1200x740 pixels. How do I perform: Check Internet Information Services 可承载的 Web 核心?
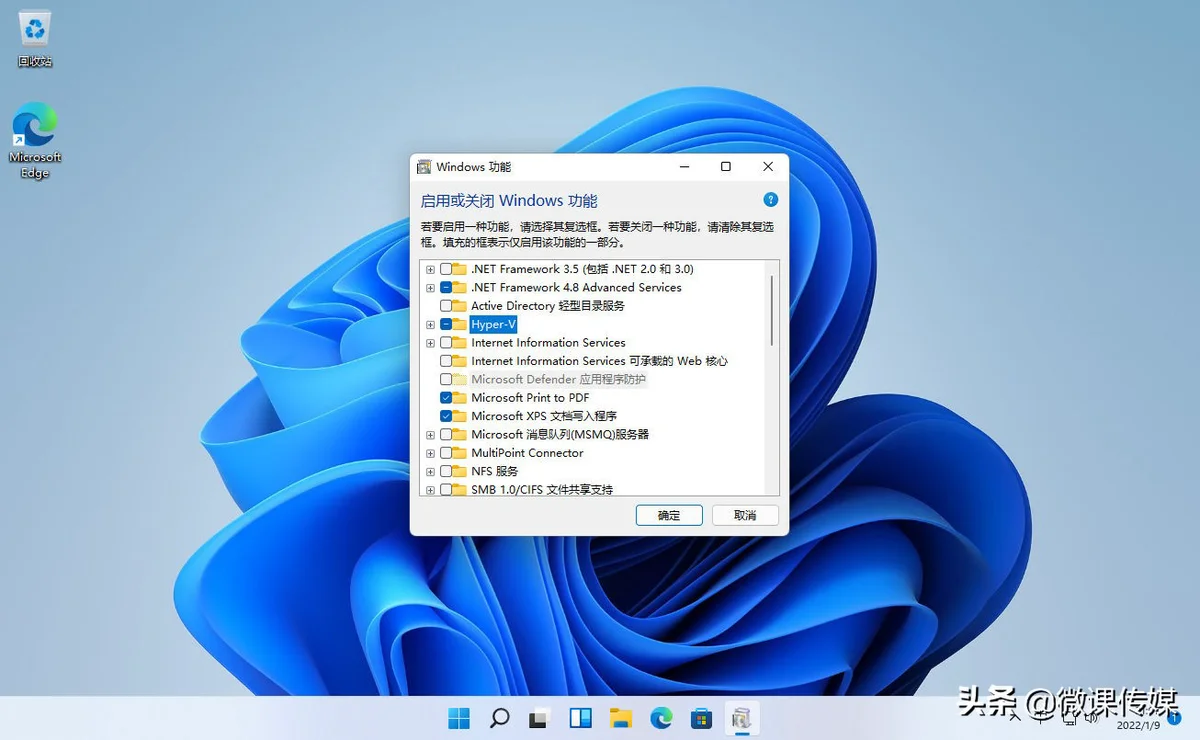(x=446, y=361)
